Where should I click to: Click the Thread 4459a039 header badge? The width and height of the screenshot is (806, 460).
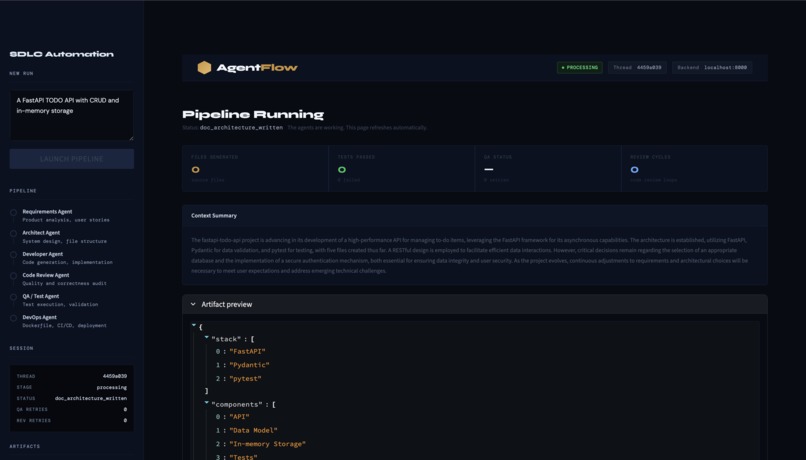pos(637,67)
